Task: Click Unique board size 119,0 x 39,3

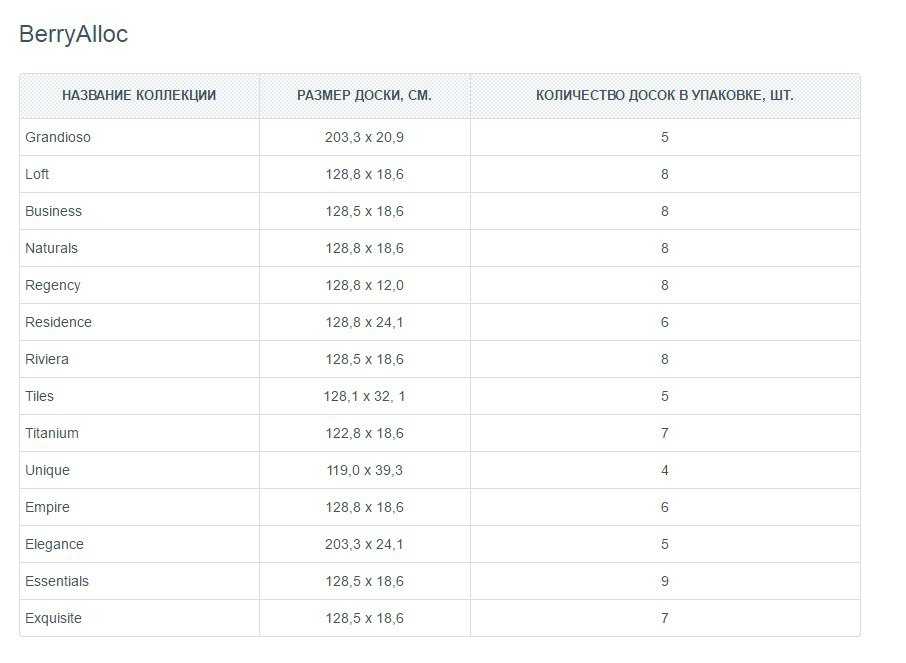Action: [x=365, y=470]
